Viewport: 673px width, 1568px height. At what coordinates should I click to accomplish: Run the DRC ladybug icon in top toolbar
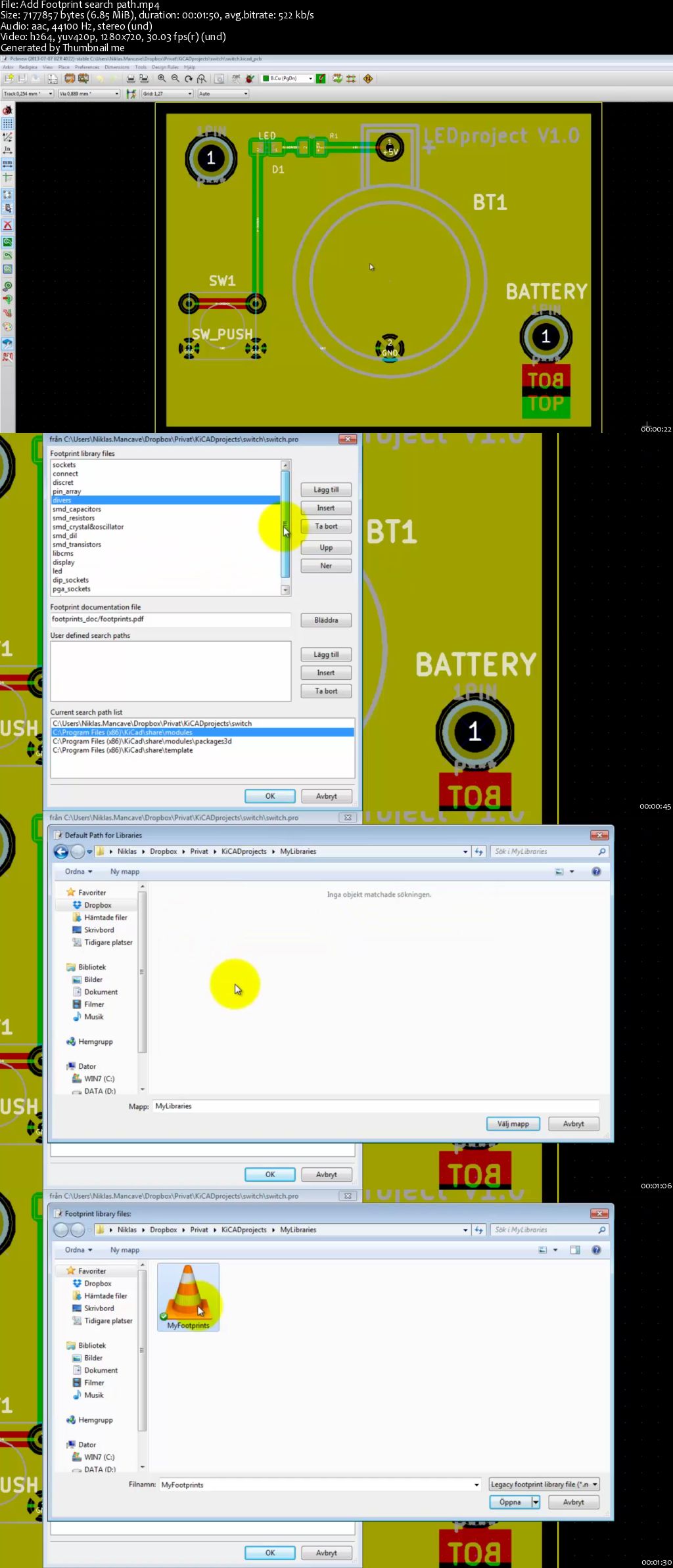pos(249,79)
